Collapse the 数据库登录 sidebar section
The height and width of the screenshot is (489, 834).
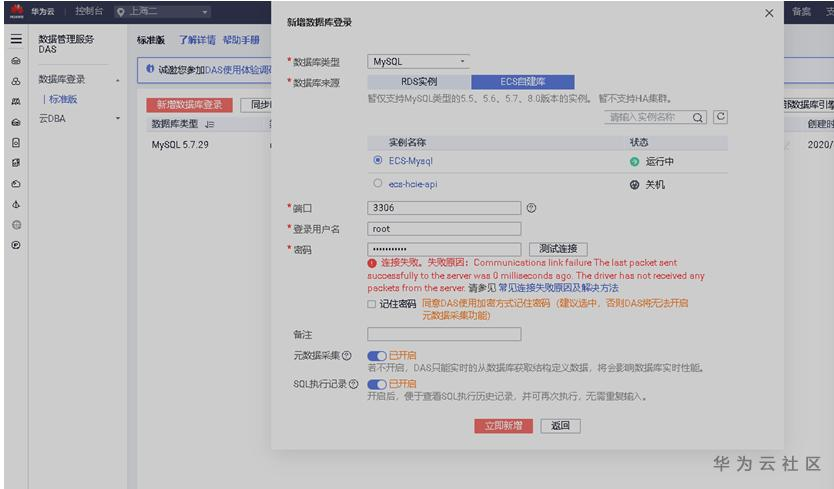[x=118, y=80]
